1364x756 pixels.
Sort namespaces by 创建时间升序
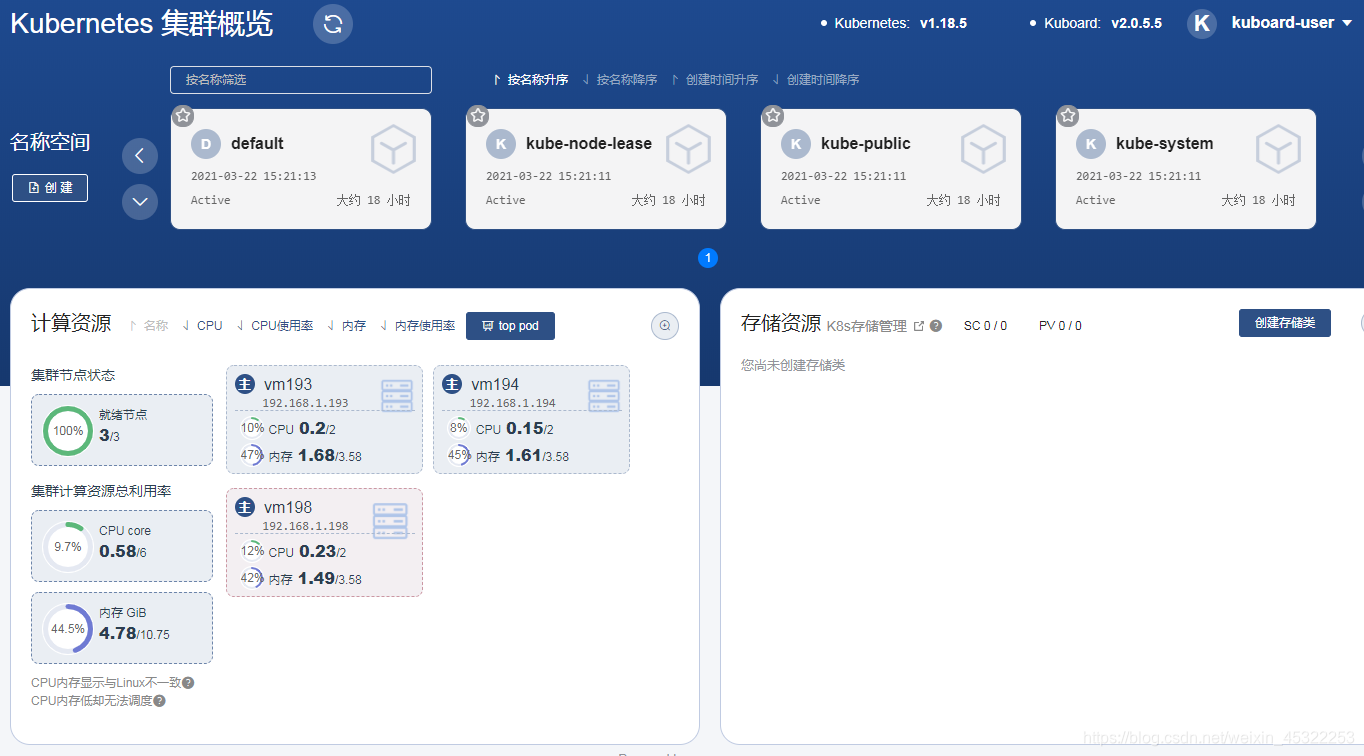click(715, 80)
